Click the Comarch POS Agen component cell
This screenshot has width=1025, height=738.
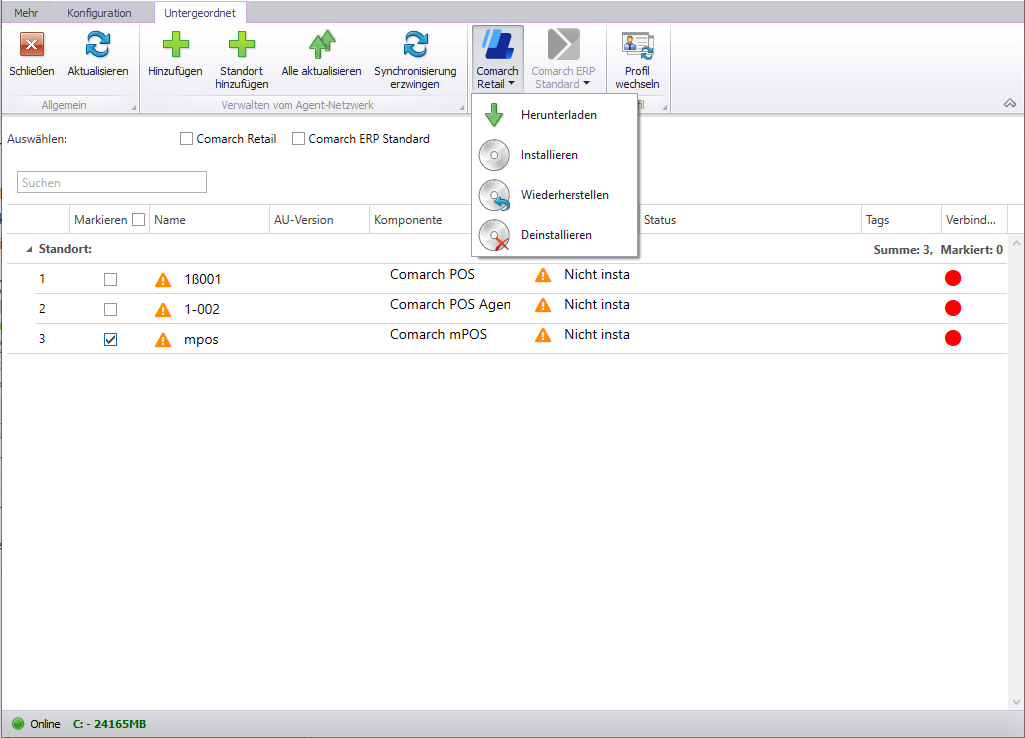[450, 305]
